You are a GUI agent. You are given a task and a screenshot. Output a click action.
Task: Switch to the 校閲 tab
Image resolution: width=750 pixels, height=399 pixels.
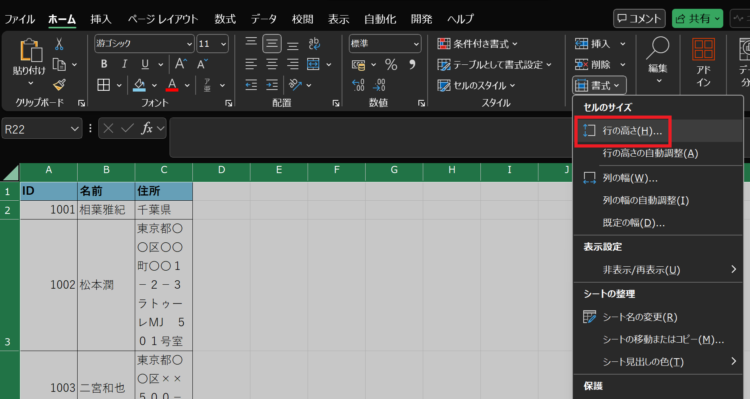click(302, 19)
